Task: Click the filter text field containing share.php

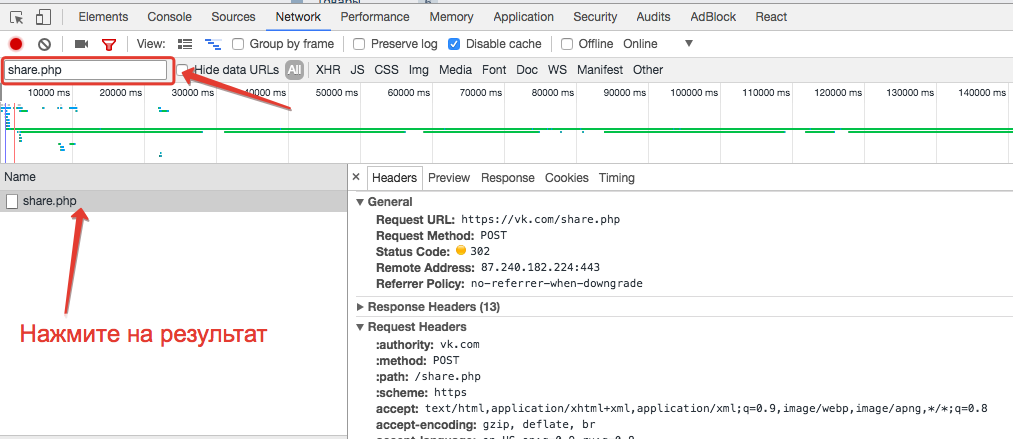Action: pyautogui.click(x=85, y=70)
